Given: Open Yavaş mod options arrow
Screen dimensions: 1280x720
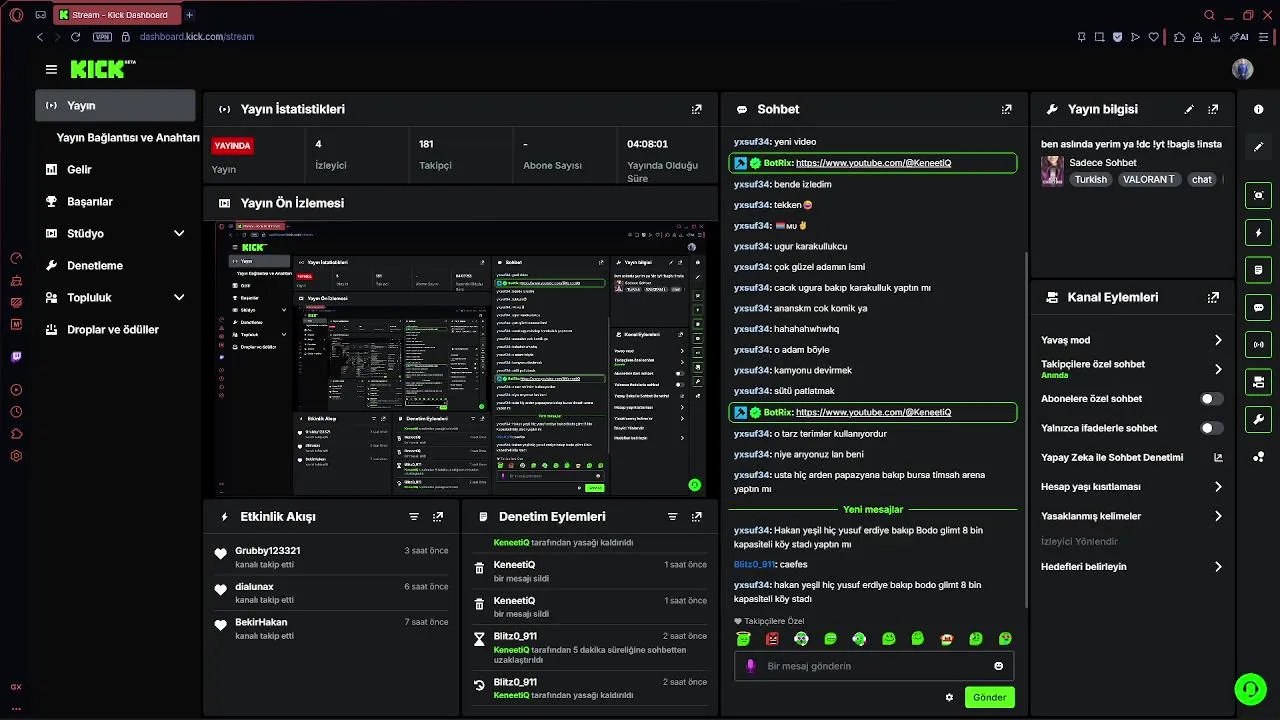Looking at the screenshot, I should [1218, 340].
